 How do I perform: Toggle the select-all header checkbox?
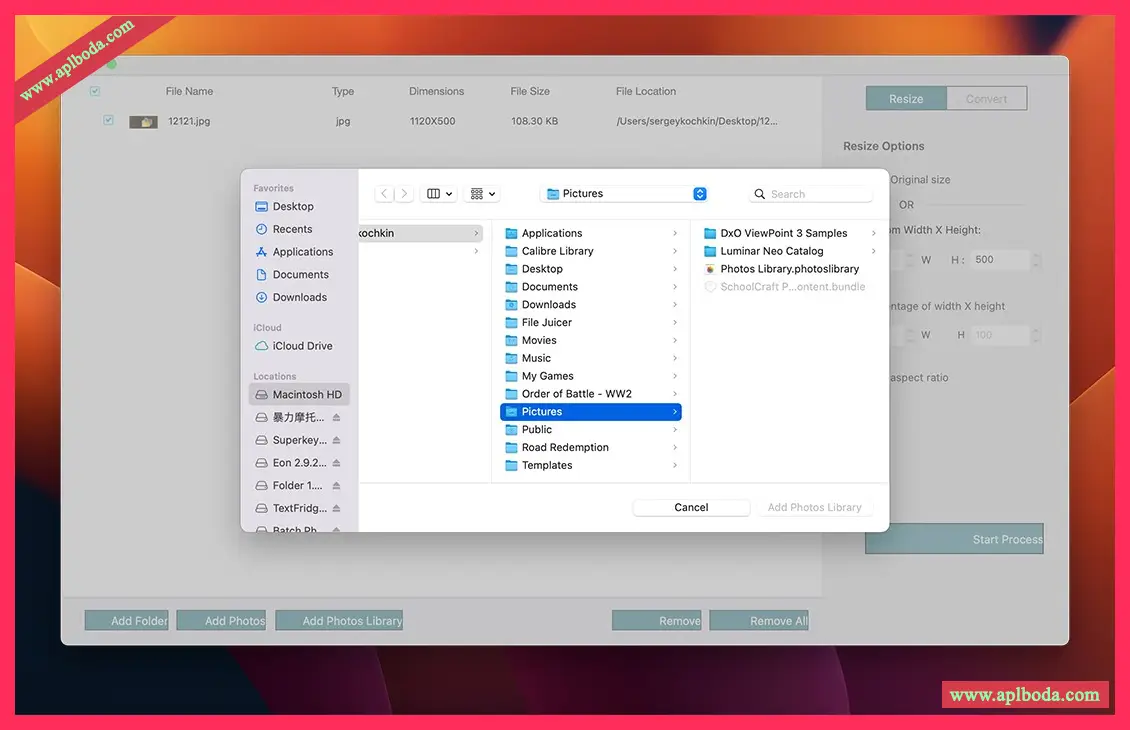[95, 91]
